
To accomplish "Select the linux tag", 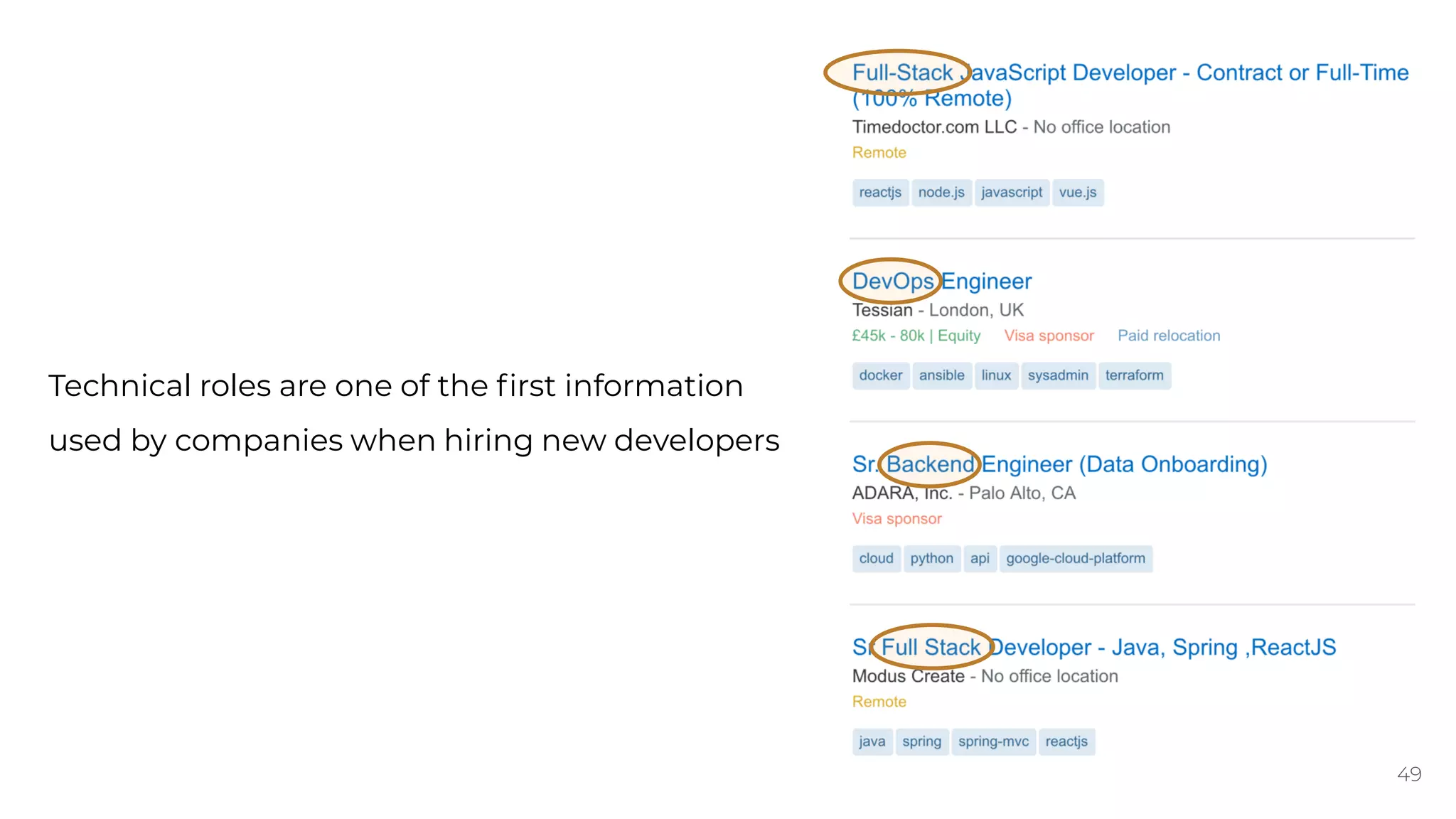I will click(x=996, y=375).
